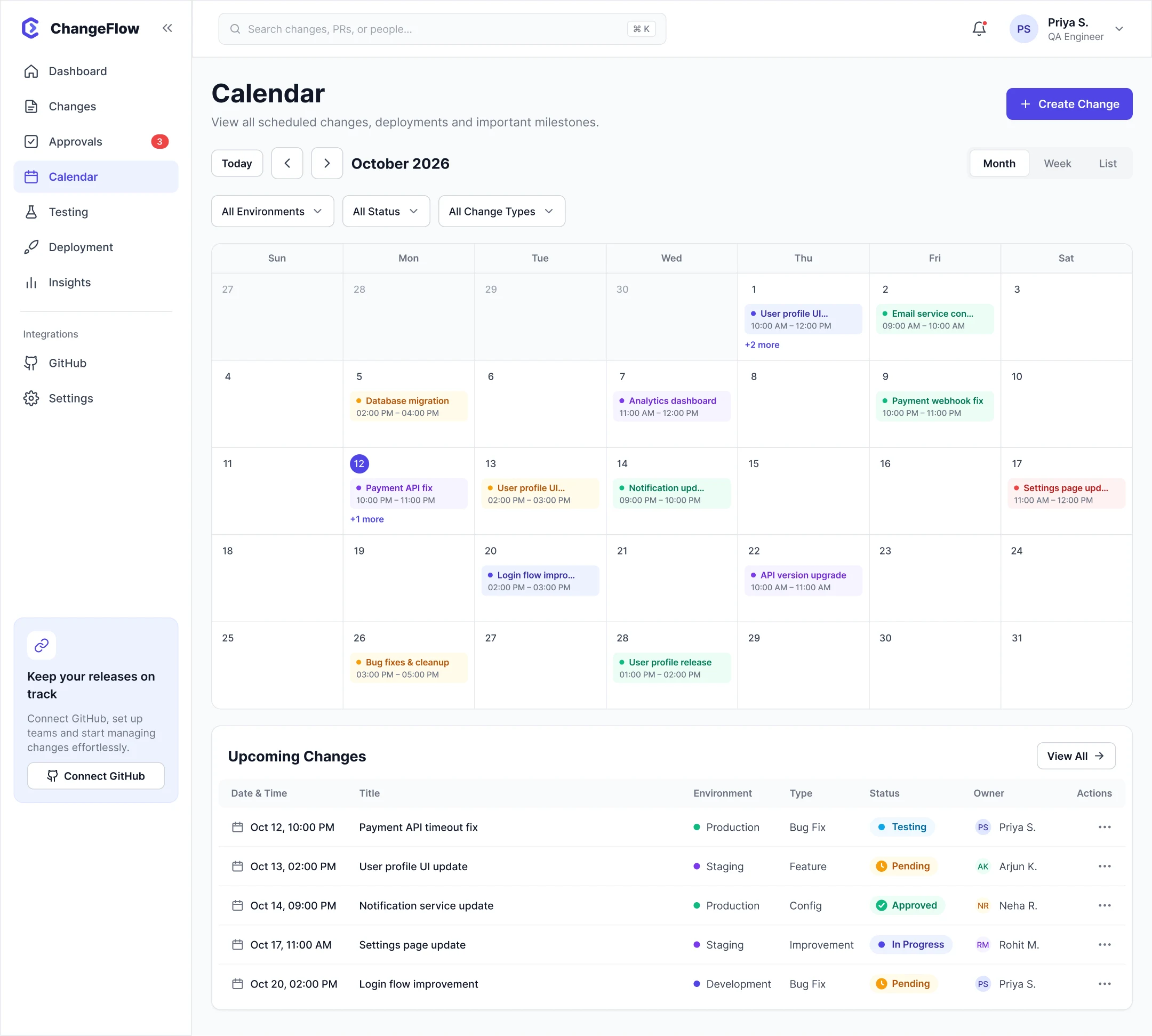Open Calendar in the sidebar
Screen dimensions: 1152x1036
point(95,177)
